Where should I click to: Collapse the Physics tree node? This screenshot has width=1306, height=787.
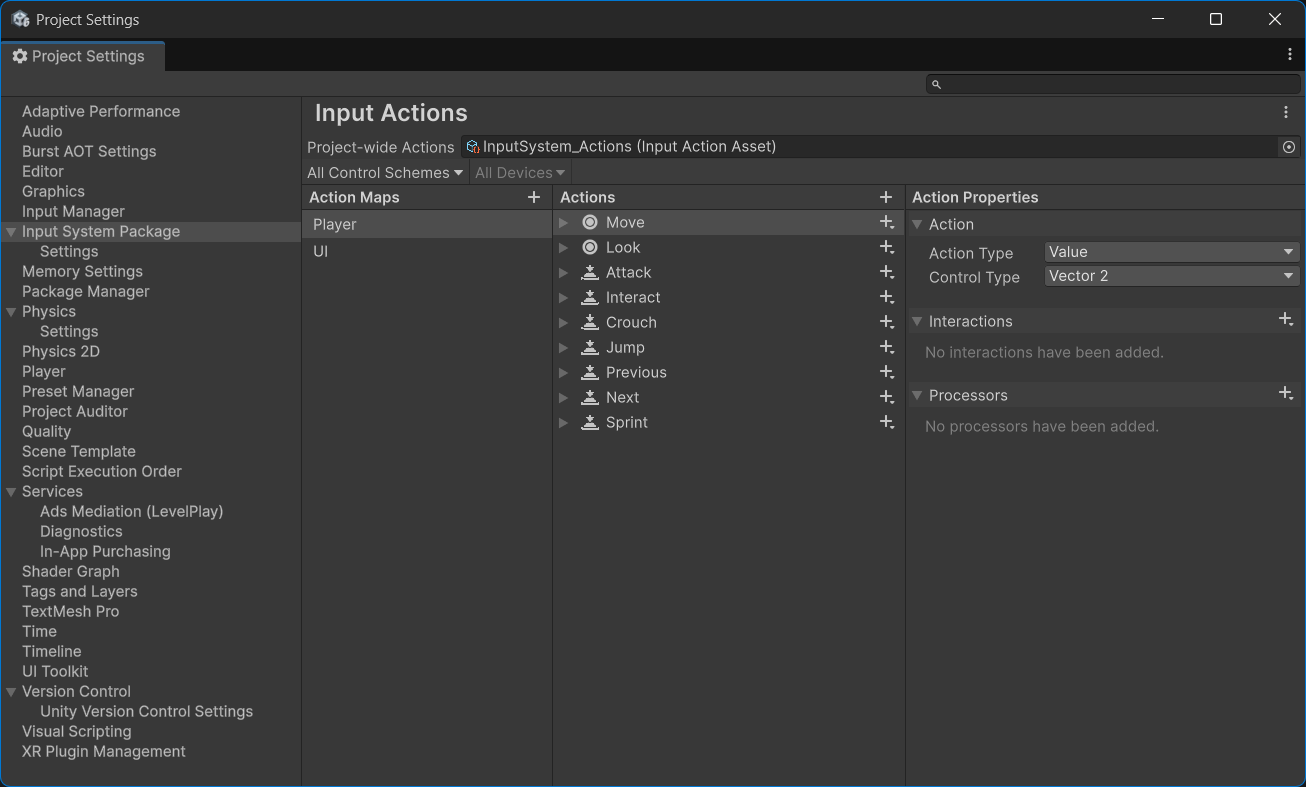(x=11, y=312)
